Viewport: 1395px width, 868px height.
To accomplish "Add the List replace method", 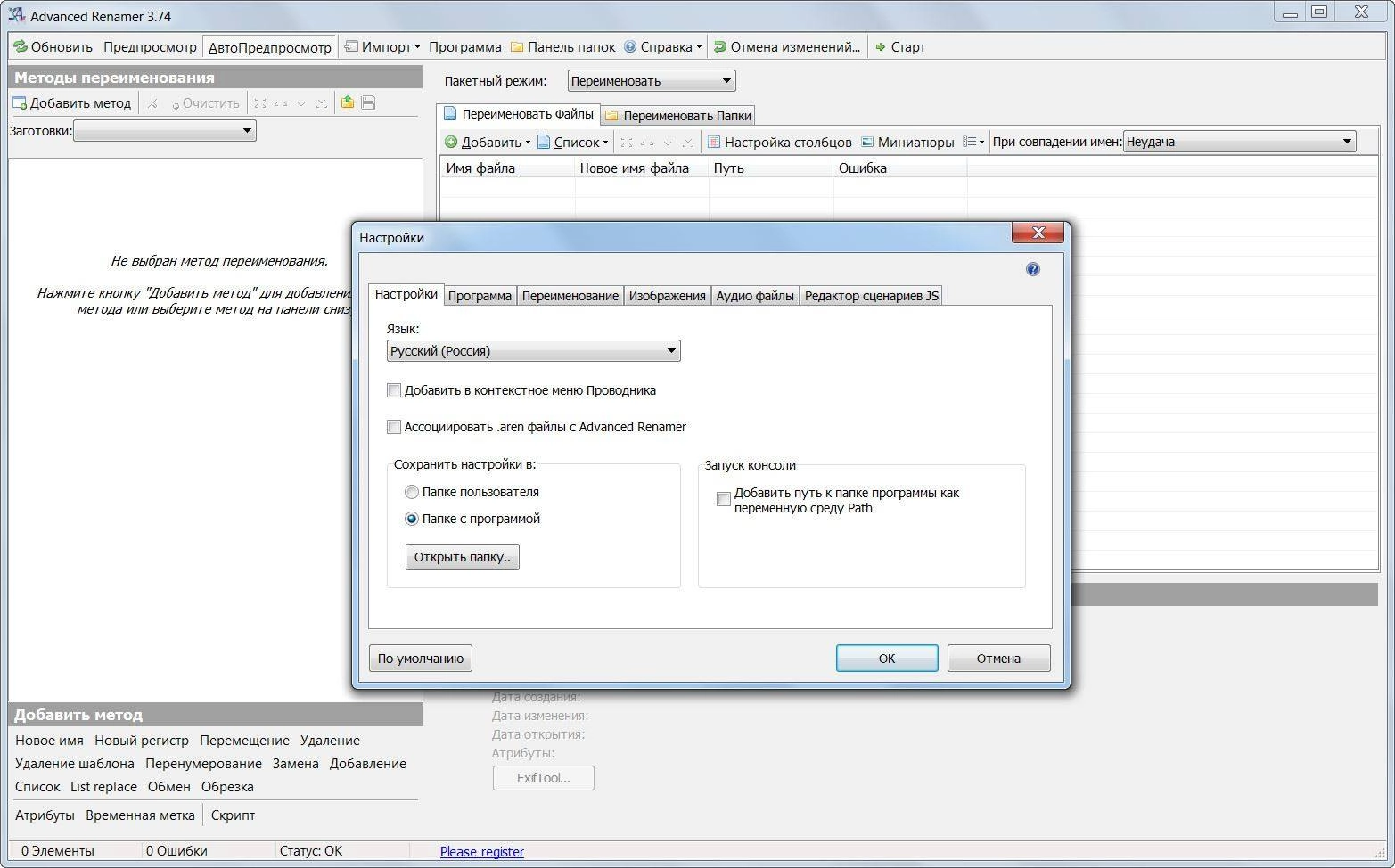I will pyautogui.click(x=103, y=787).
